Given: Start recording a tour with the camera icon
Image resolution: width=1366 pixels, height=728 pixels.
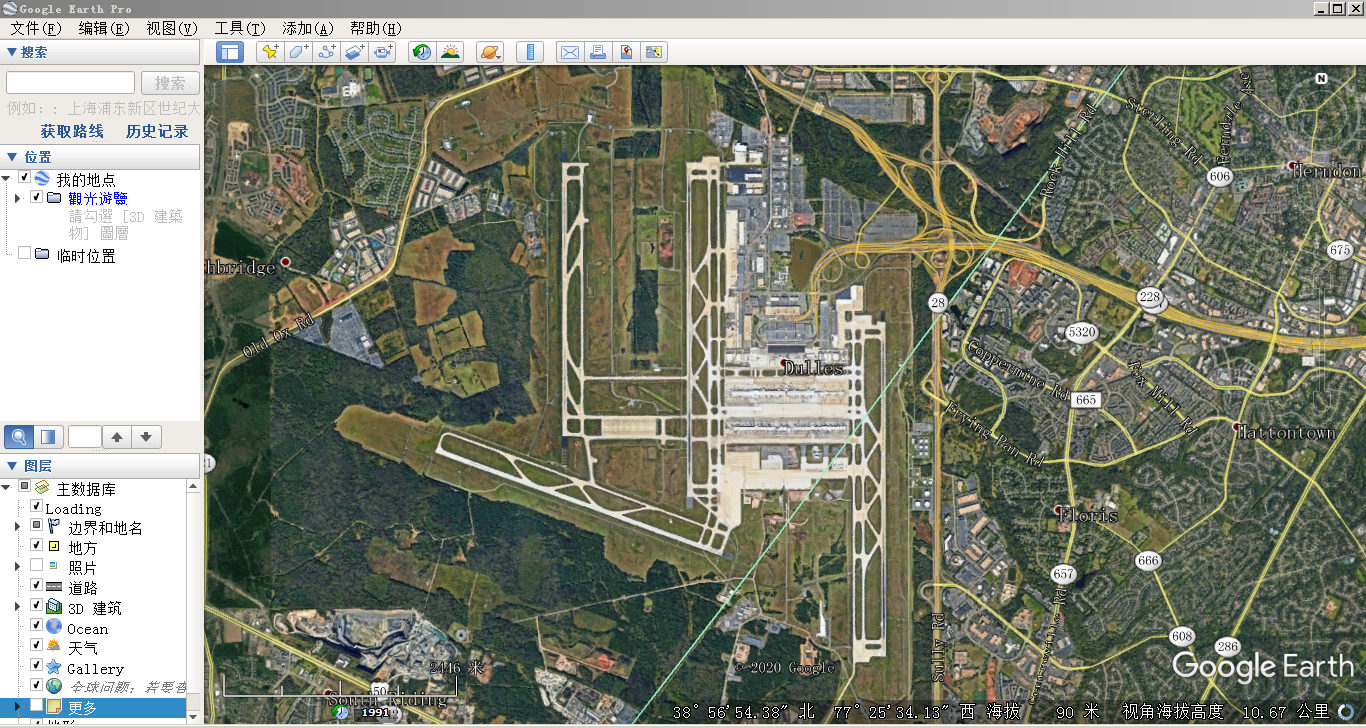Looking at the screenshot, I should [384, 52].
